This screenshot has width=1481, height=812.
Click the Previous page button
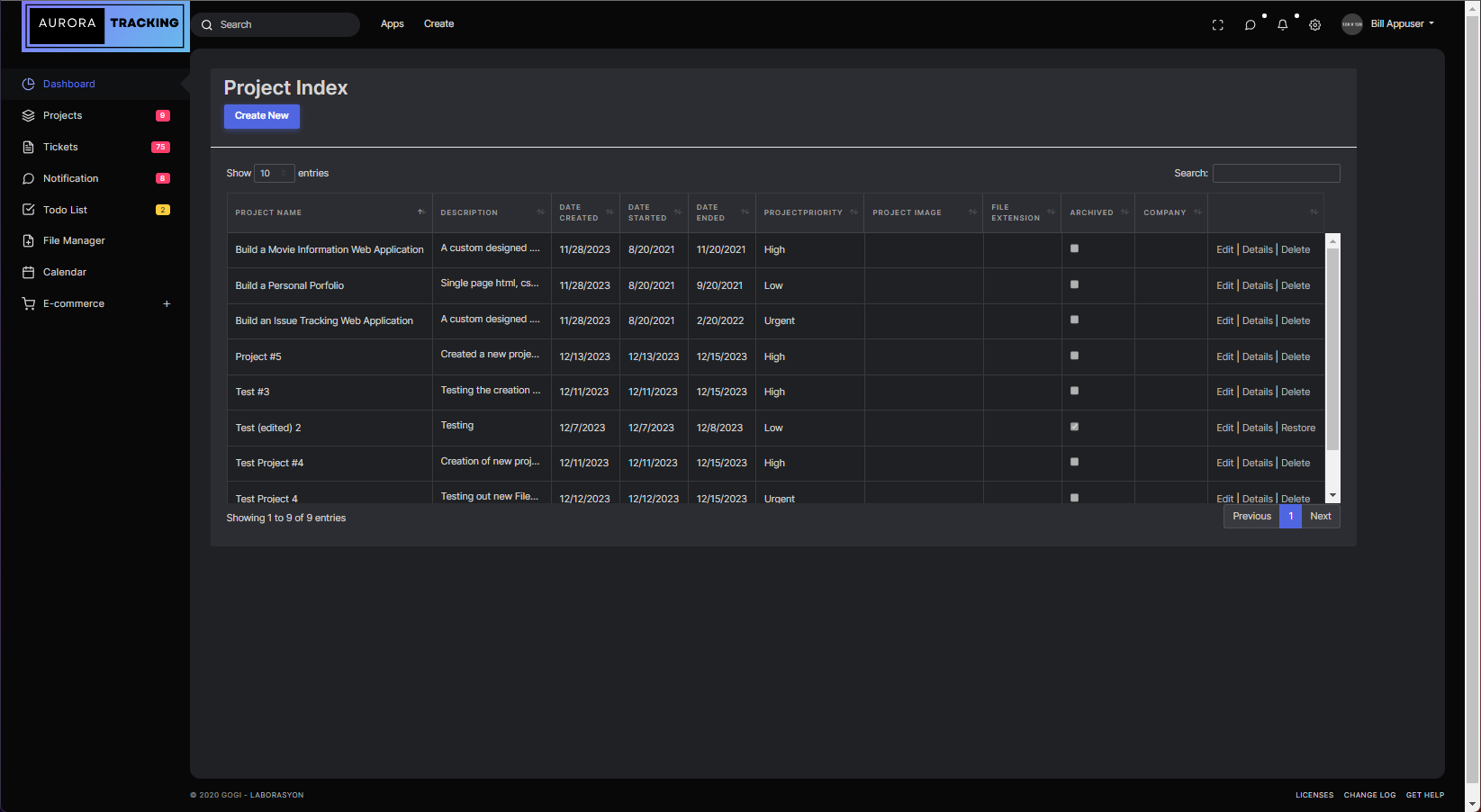tap(1251, 516)
